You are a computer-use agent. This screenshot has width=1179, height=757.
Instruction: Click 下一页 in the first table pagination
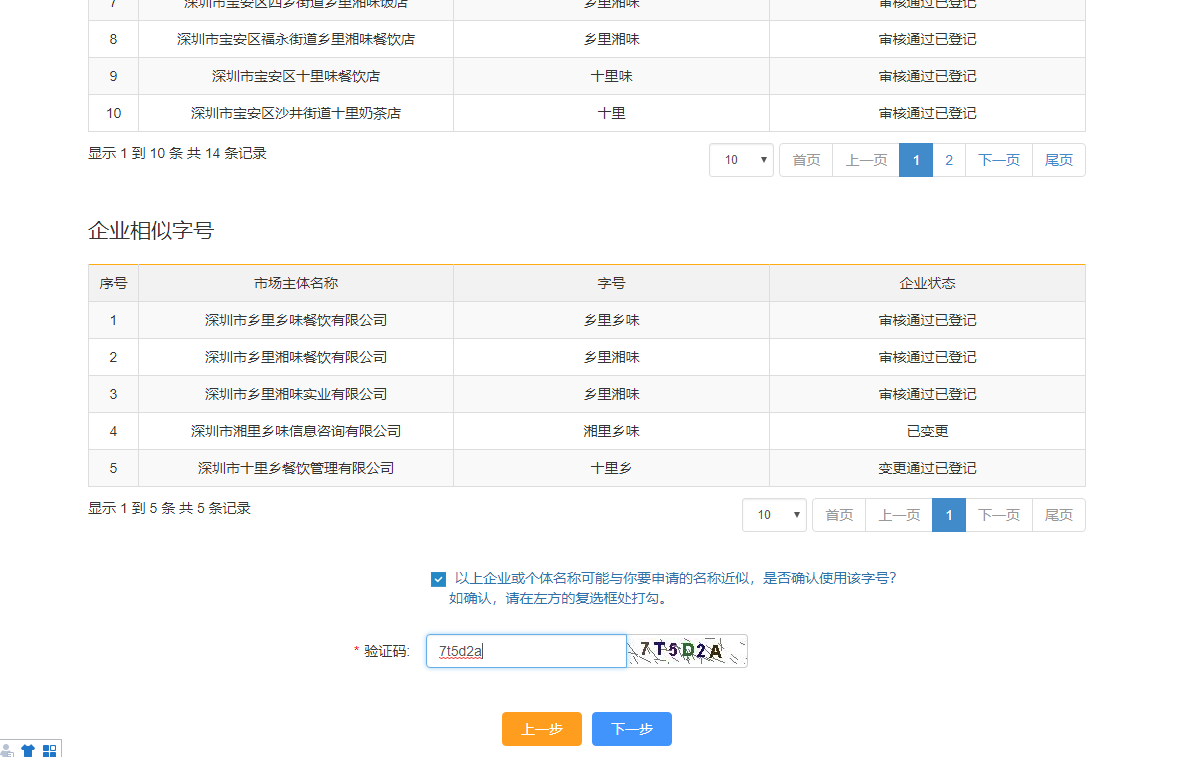[997, 159]
